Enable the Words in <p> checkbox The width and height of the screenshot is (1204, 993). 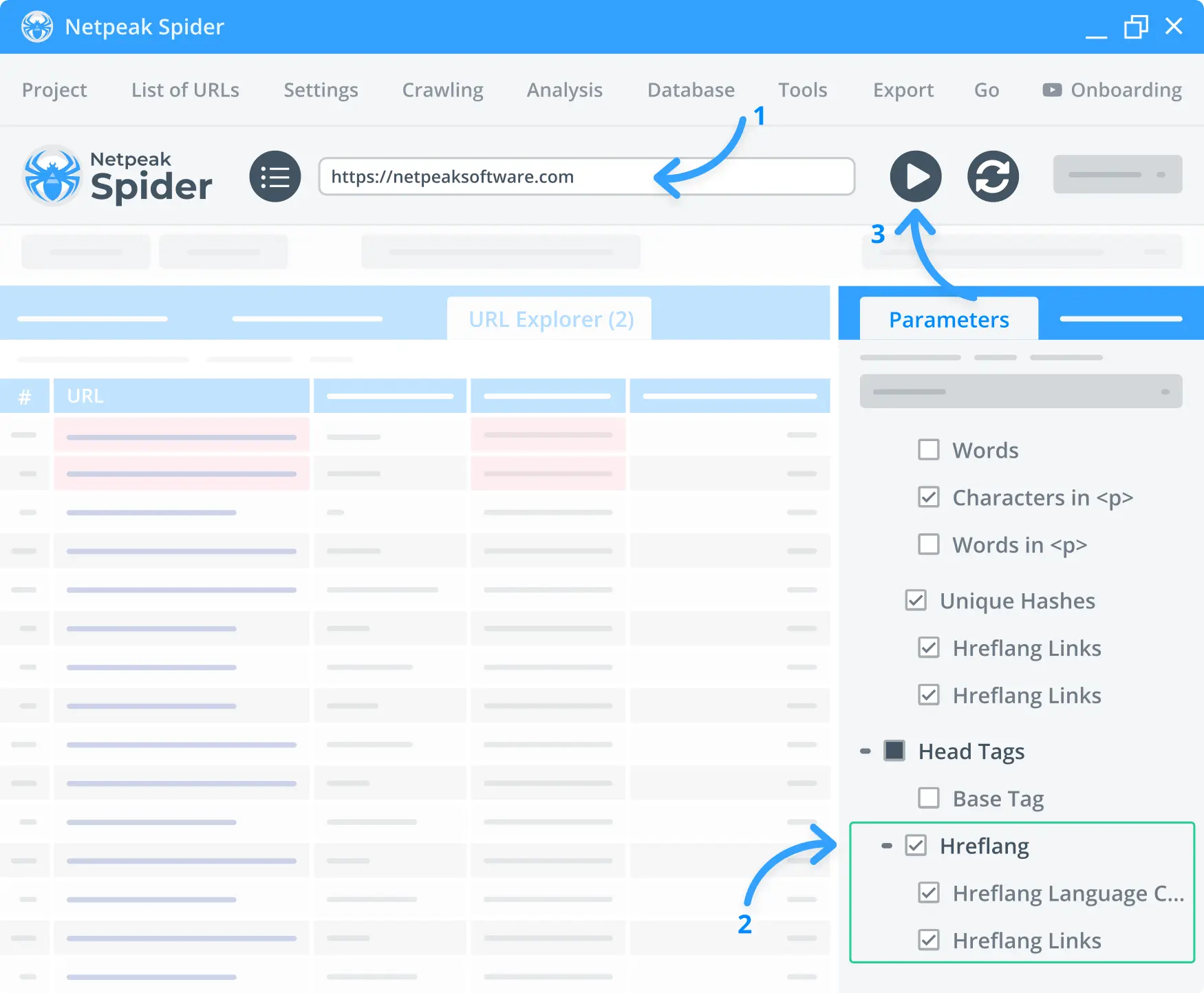click(x=929, y=544)
